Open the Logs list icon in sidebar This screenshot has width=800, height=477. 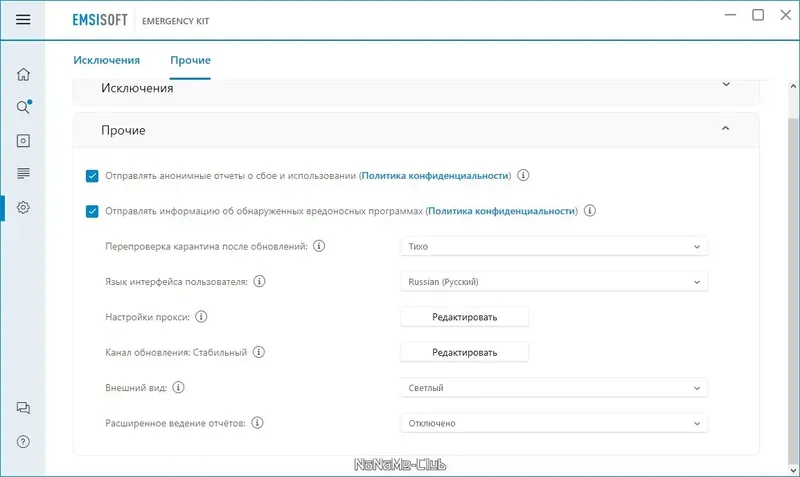(23, 174)
